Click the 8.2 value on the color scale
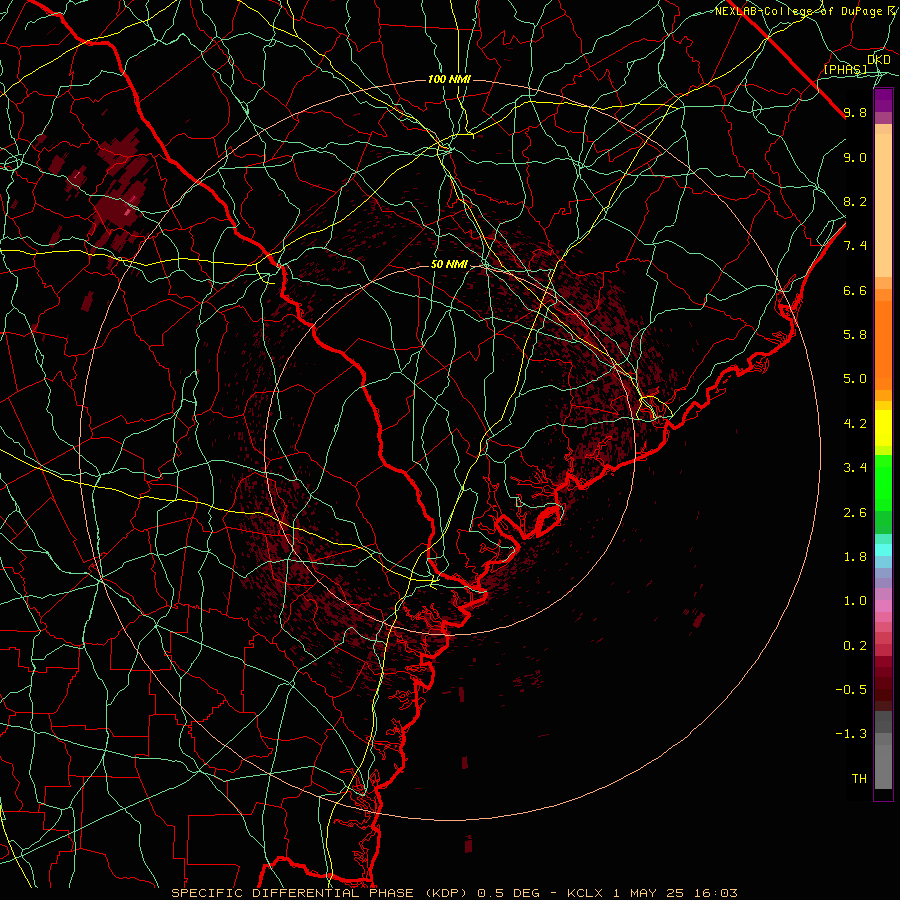Image resolution: width=900 pixels, height=900 pixels. (x=855, y=202)
